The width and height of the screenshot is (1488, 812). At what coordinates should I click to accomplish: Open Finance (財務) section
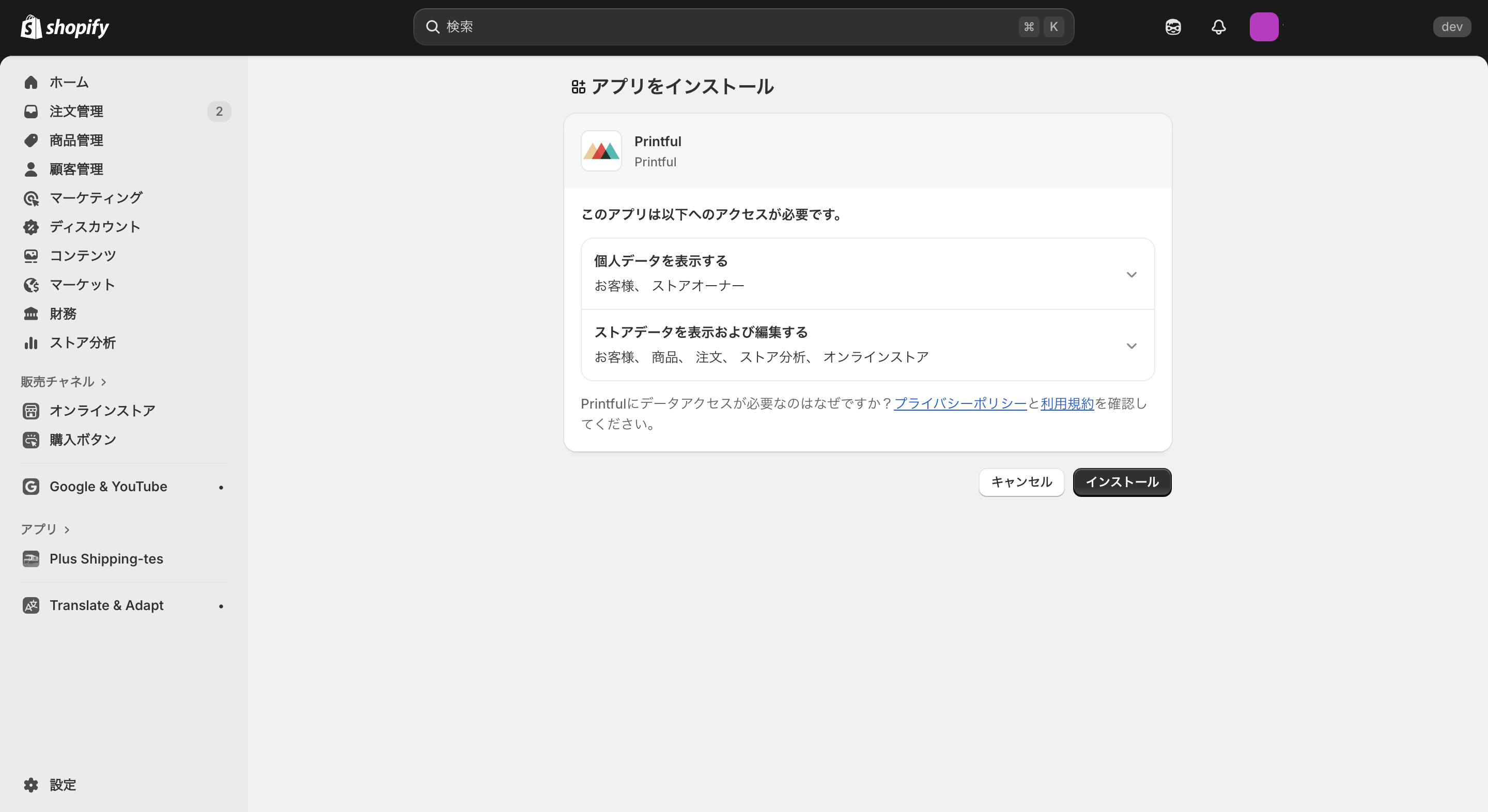pyautogui.click(x=63, y=314)
